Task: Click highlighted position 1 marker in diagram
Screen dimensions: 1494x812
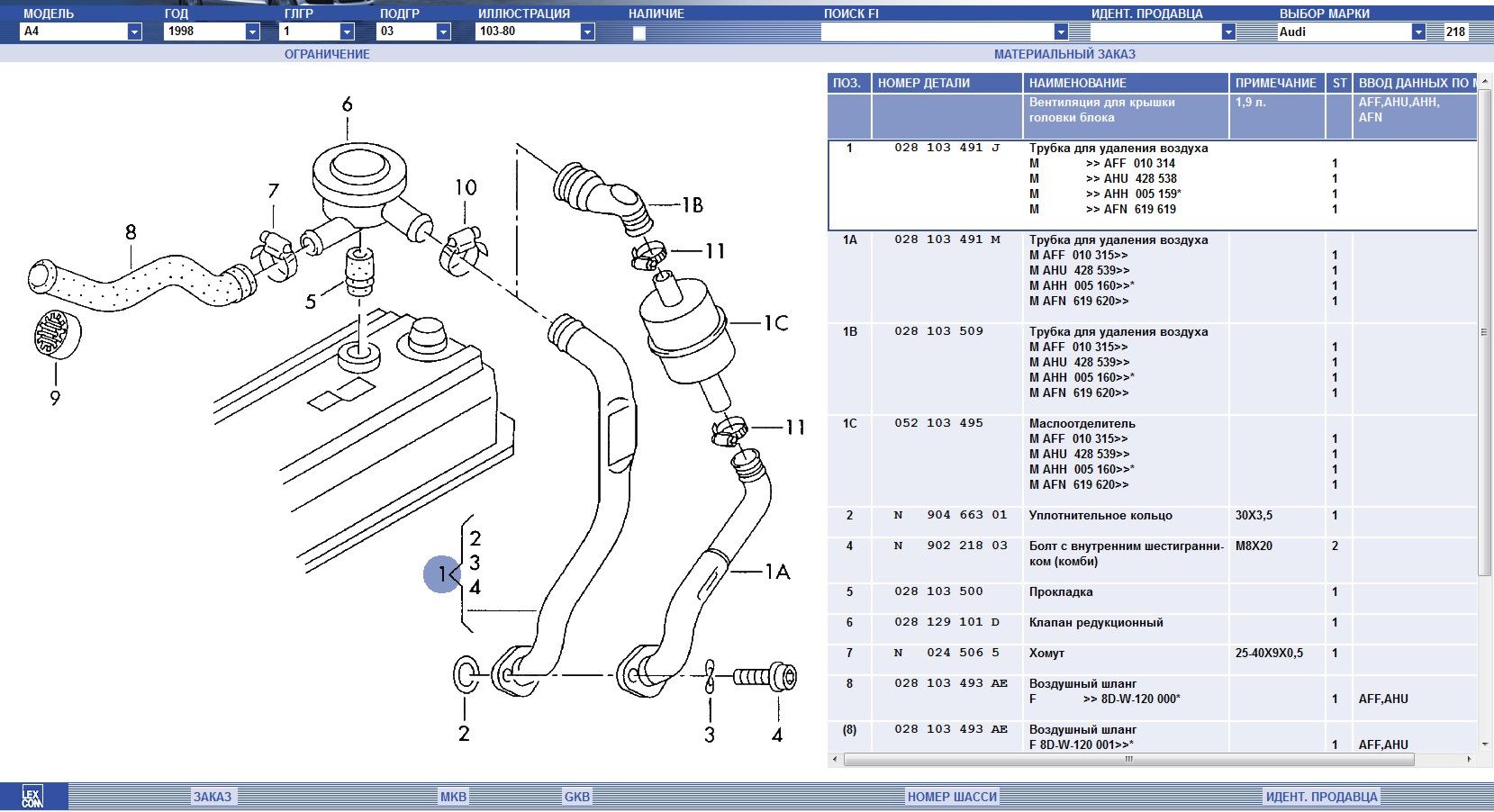Action: tap(443, 573)
